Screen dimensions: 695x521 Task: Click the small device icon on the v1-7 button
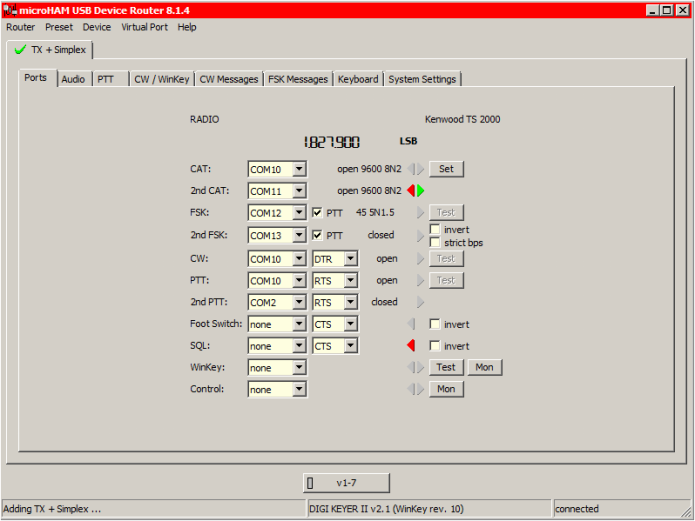[x=310, y=483]
